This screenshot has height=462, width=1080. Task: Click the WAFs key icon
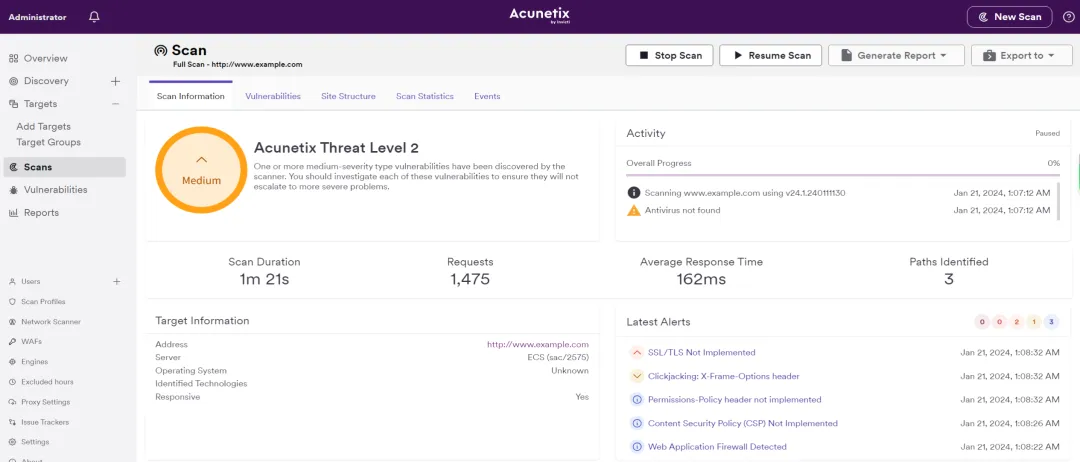pos(12,342)
